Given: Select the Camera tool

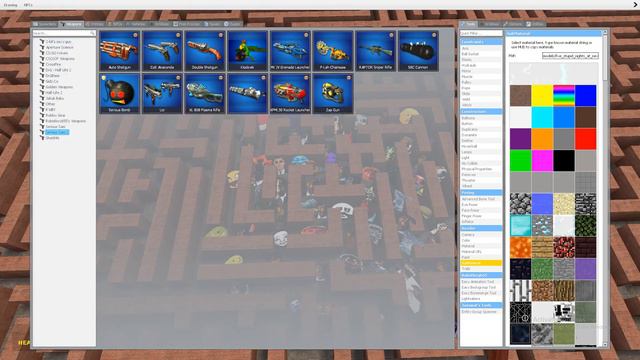Looking at the screenshot, I should (481, 235).
